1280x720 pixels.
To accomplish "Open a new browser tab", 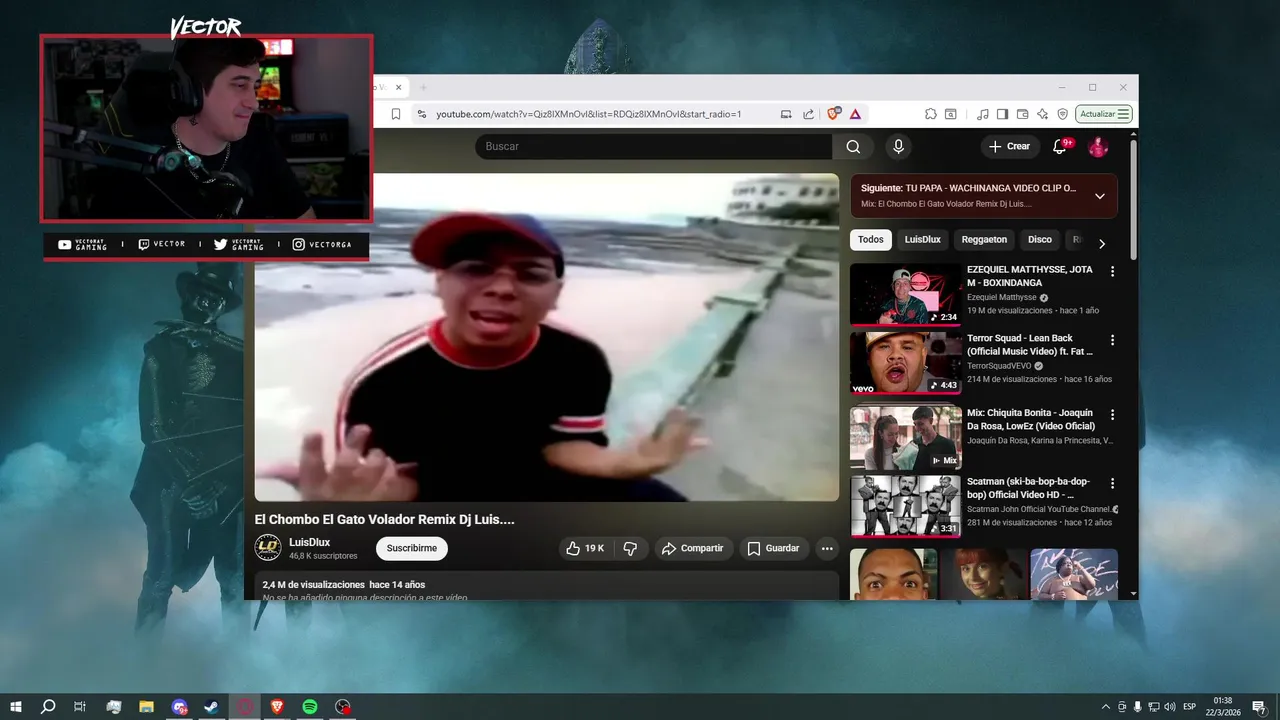I will 422,88.
